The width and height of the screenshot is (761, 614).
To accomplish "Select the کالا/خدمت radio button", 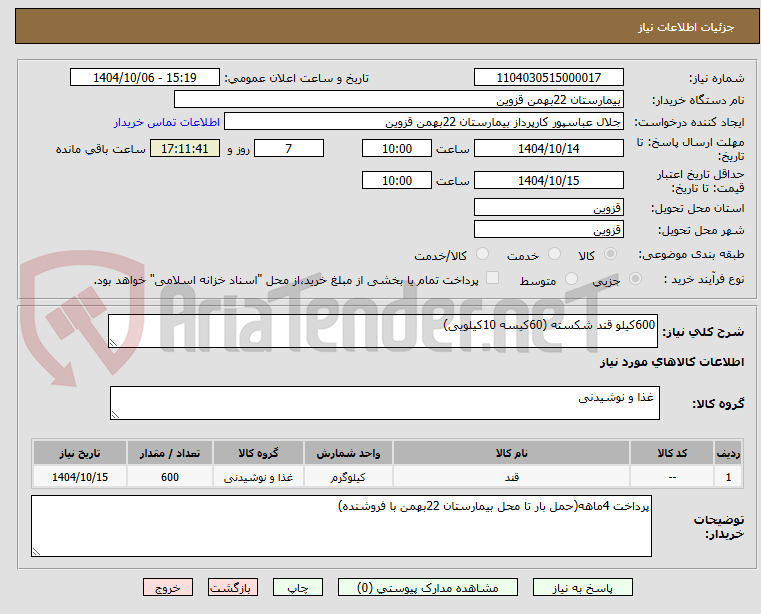I will [x=482, y=253].
